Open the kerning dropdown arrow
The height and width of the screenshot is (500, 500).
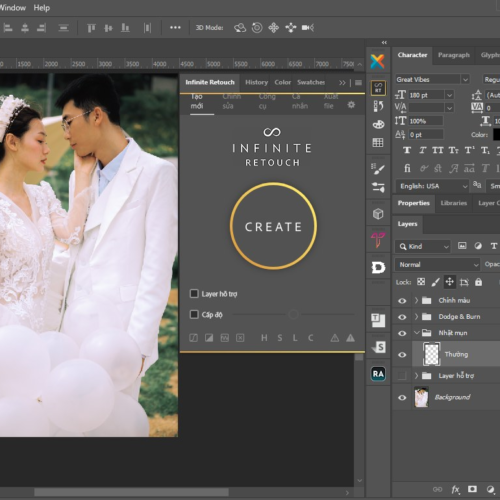449,108
